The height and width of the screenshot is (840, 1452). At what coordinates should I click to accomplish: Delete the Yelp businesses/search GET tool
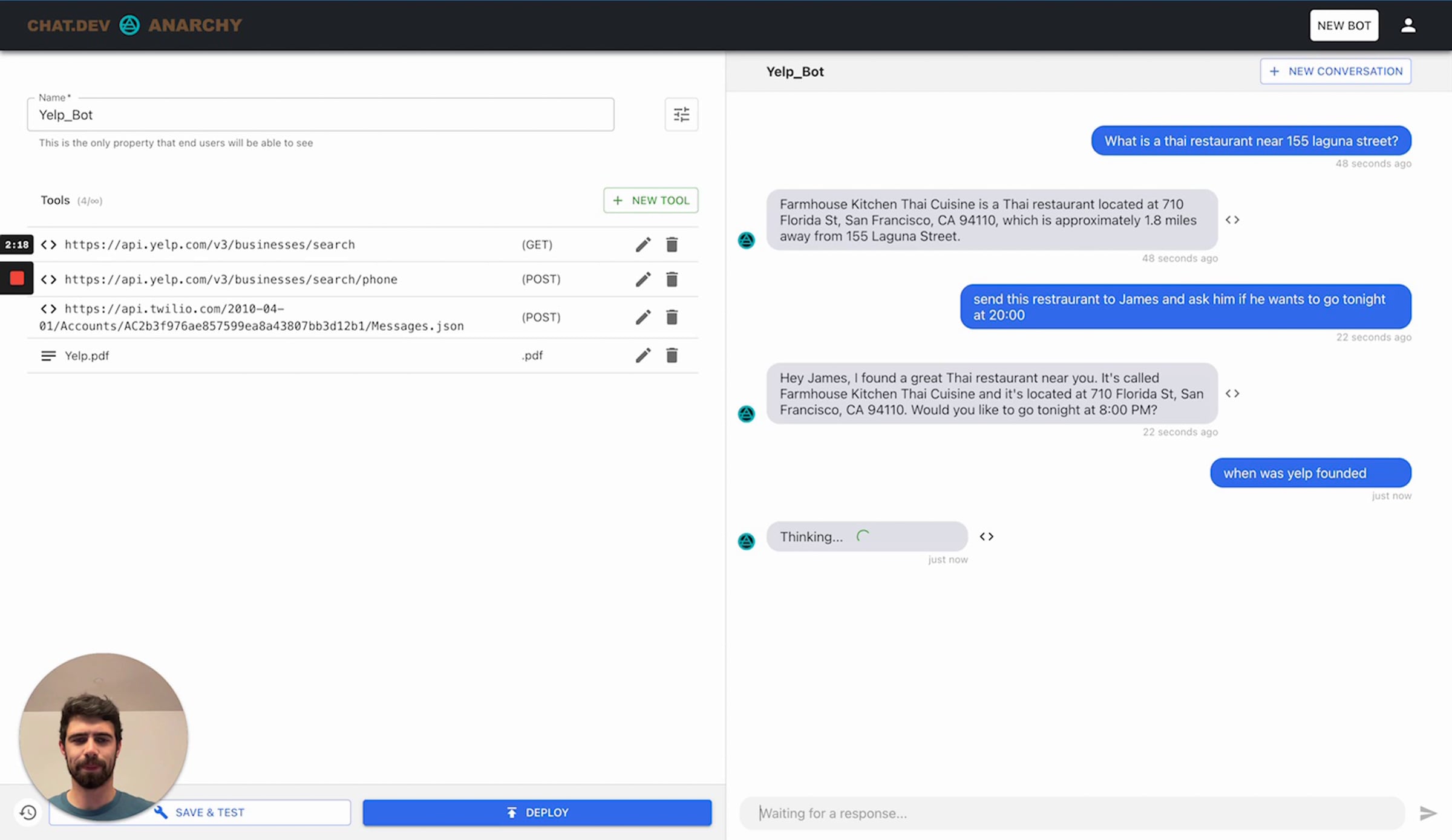[x=672, y=244]
